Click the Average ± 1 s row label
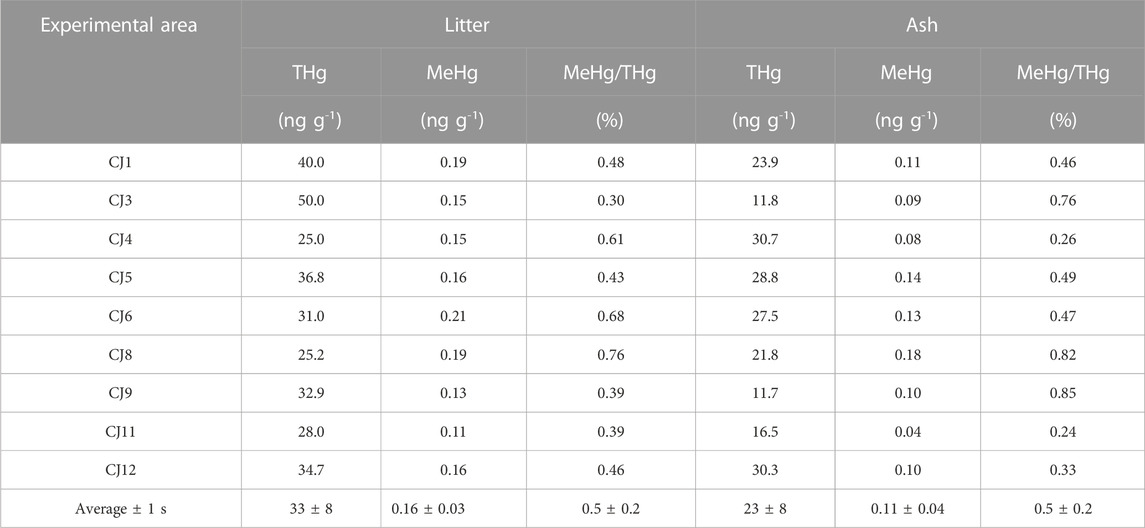Image resolution: width=1145 pixels, height=528 pixels. 121,509
